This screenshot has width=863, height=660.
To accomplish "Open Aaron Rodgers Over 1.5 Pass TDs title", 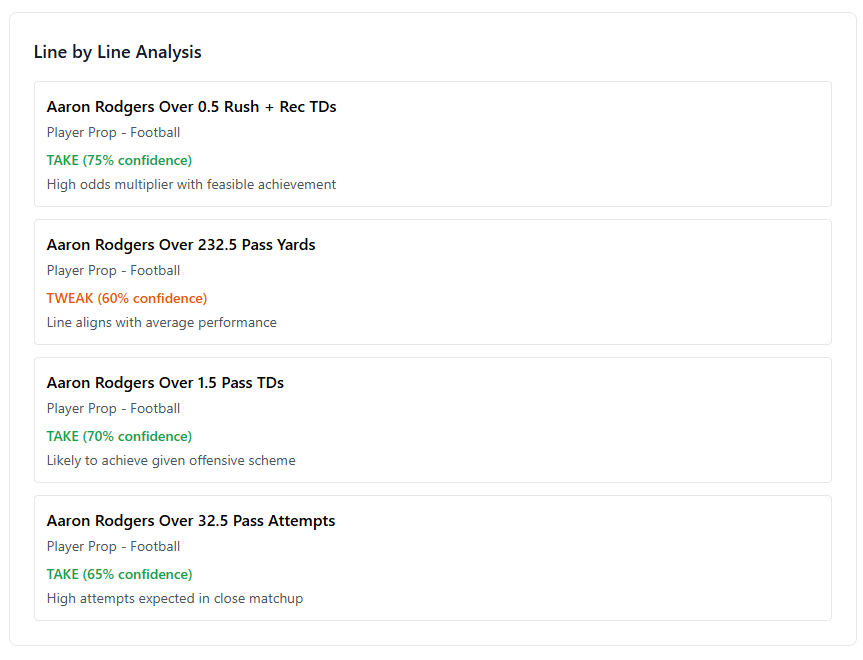I will pos(165,383).
